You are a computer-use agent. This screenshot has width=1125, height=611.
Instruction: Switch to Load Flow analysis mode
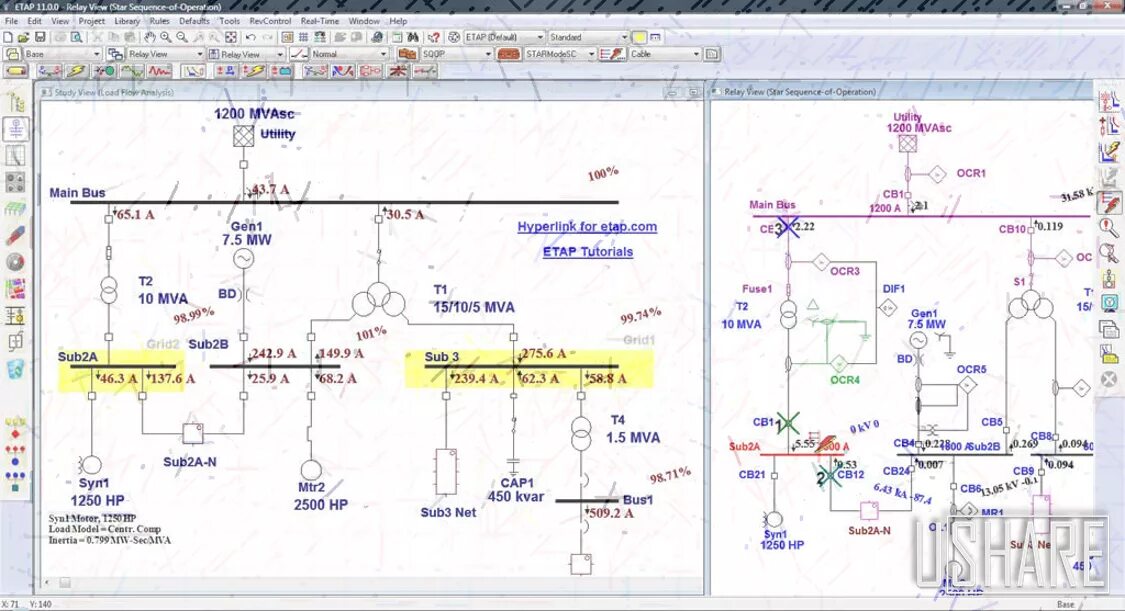[50, 71]
